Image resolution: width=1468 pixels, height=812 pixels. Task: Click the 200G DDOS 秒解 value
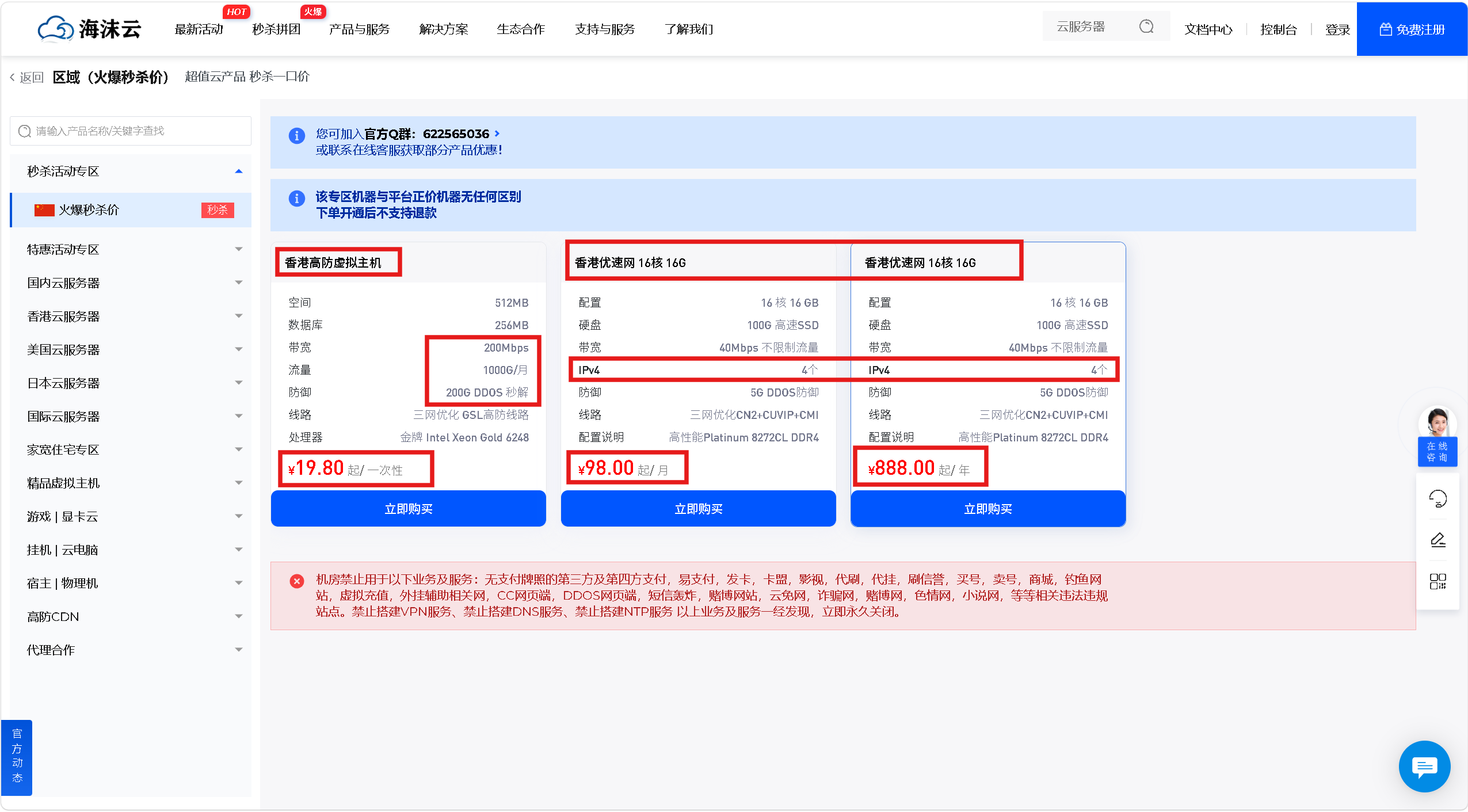click(487, 392)
